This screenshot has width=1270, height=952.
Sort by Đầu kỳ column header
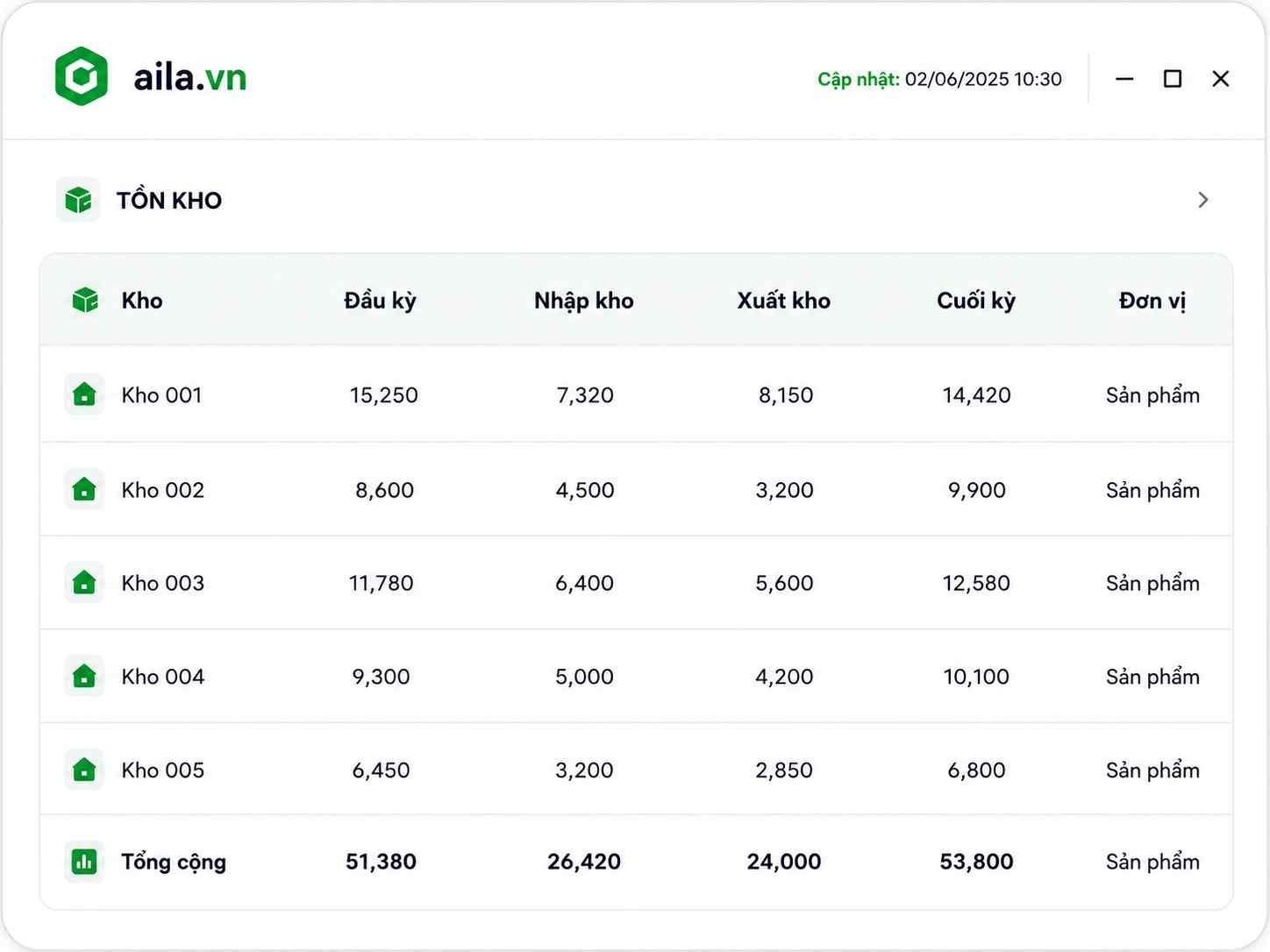pos(380,301)
